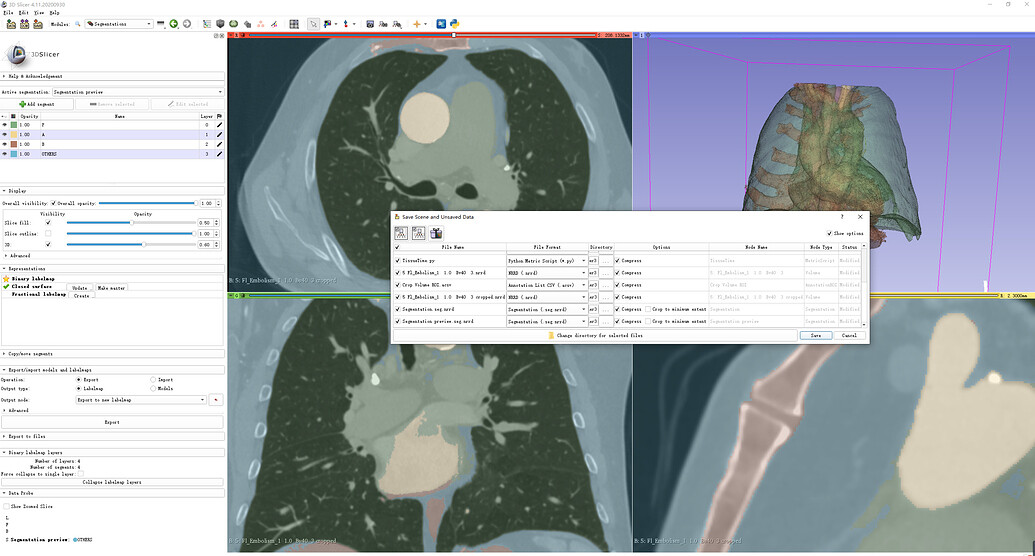Open file format dropdown for Annotation List CSV

547,285
